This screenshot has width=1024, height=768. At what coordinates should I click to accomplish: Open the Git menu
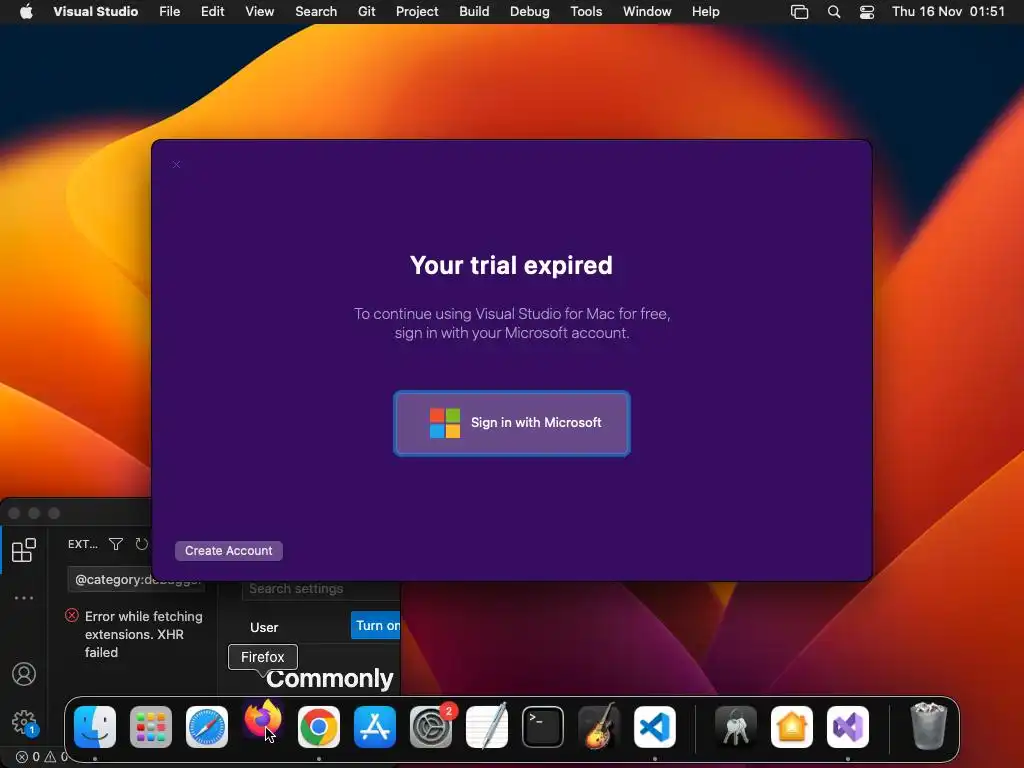pyautogui.click(x=366, y=11)
